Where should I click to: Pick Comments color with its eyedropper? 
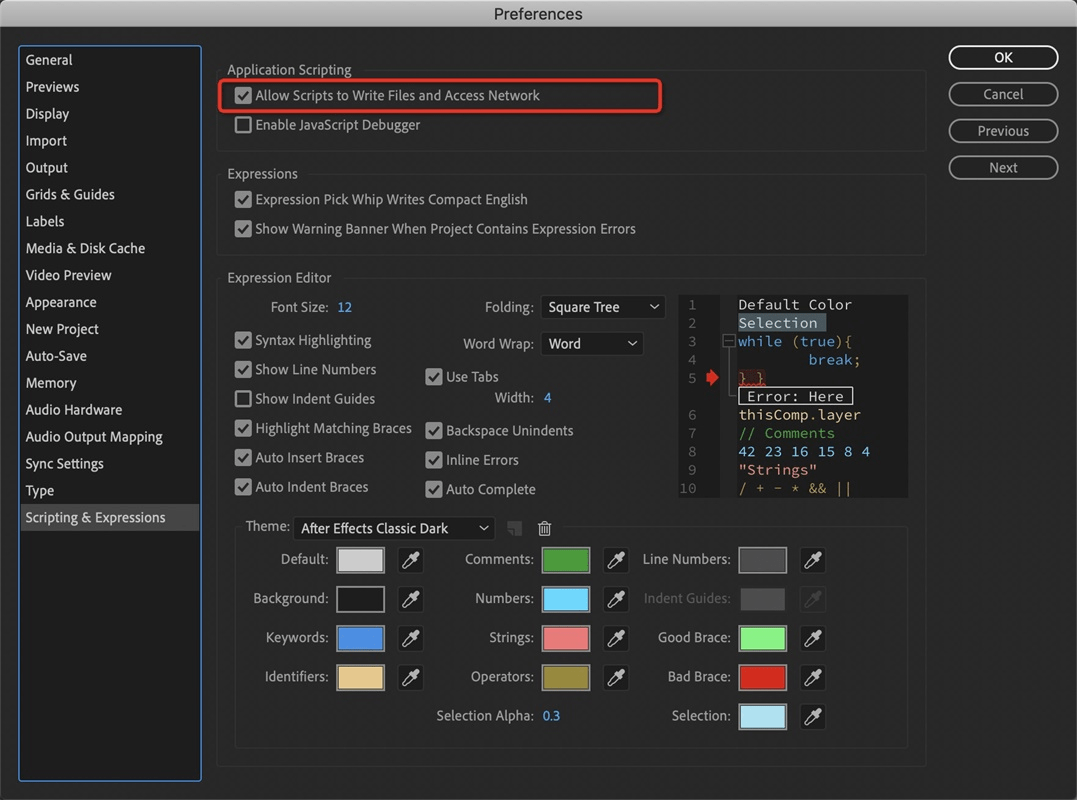click(616, 560)
